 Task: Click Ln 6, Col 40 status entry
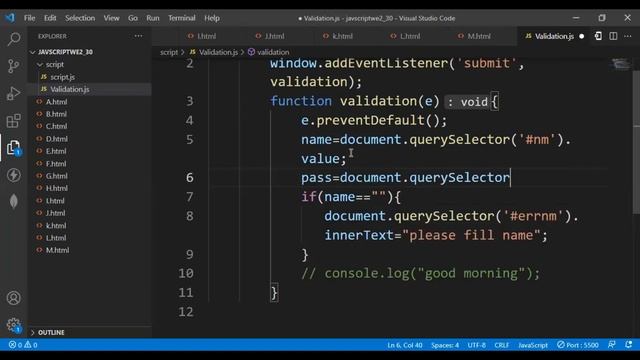pos(405,345)
